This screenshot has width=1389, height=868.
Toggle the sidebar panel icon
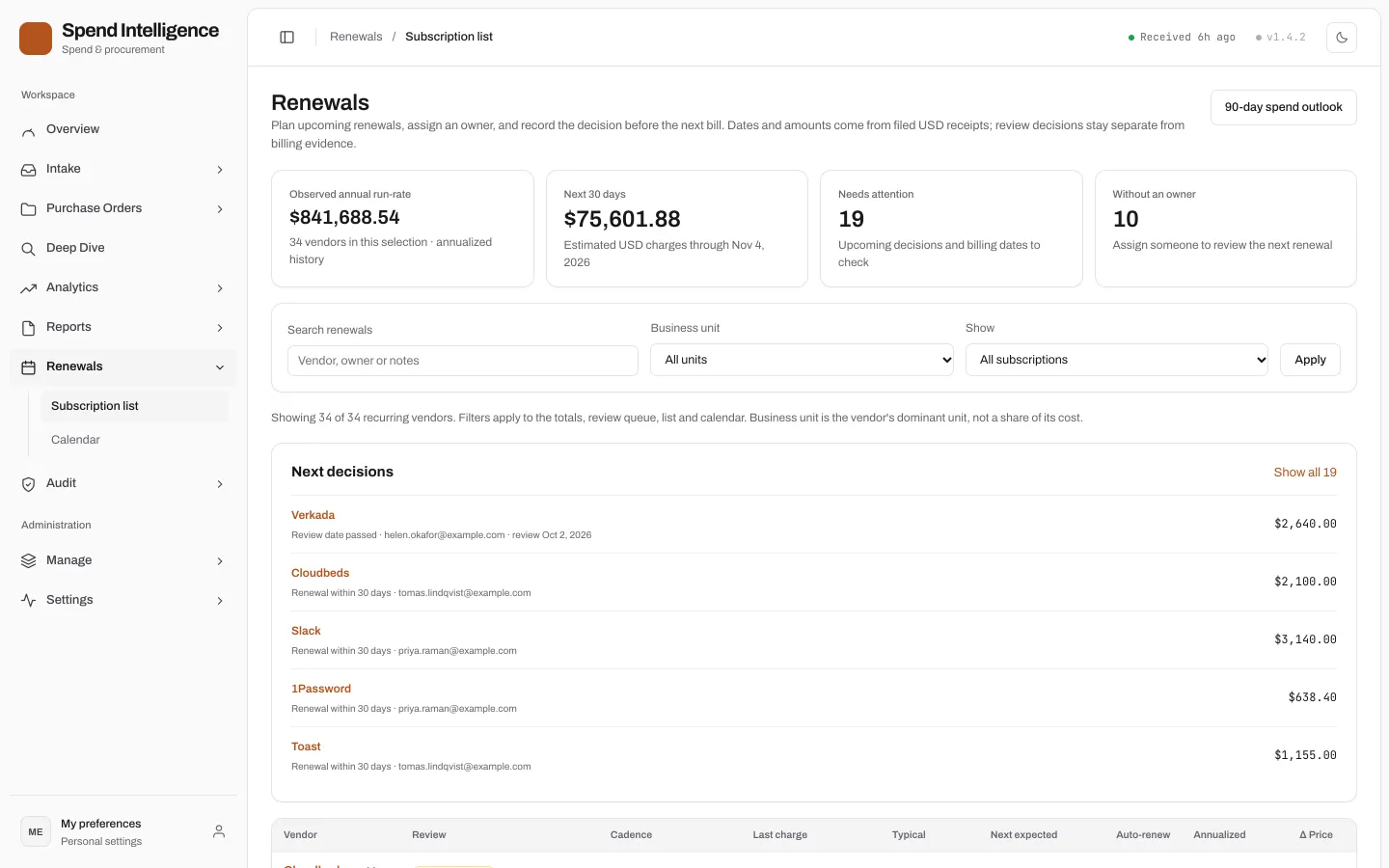coord(286,37)
